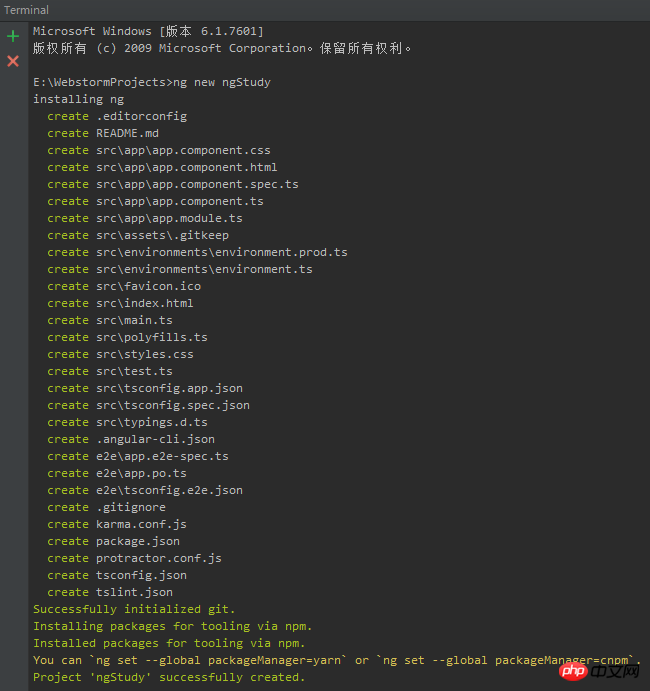This screenshot has height=691, width=650.
Task: Click the Microsoft Corporation copyright line
Action: click(x=222, y=48)
